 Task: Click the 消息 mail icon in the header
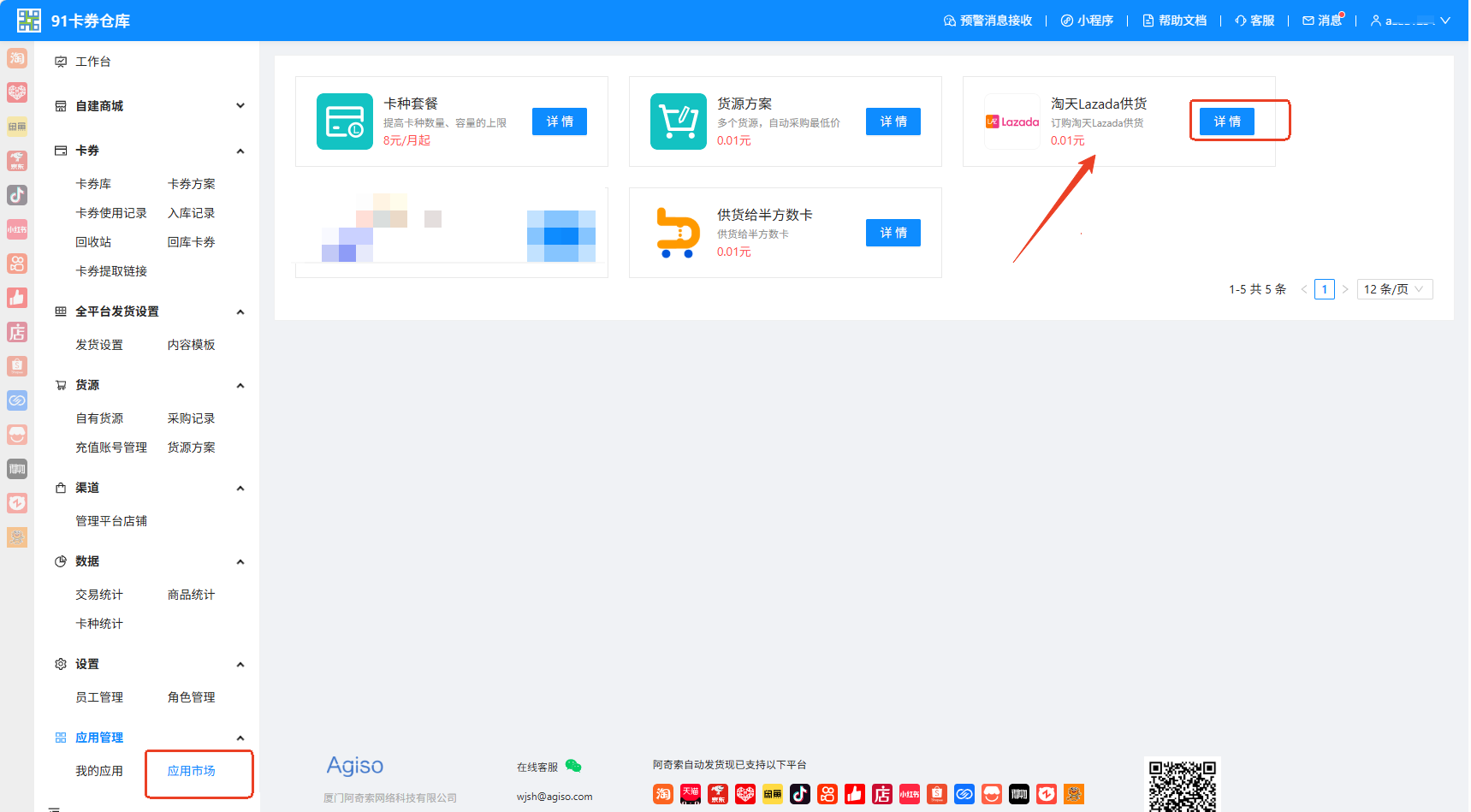pyautogui.click(x=1308, y=21)
